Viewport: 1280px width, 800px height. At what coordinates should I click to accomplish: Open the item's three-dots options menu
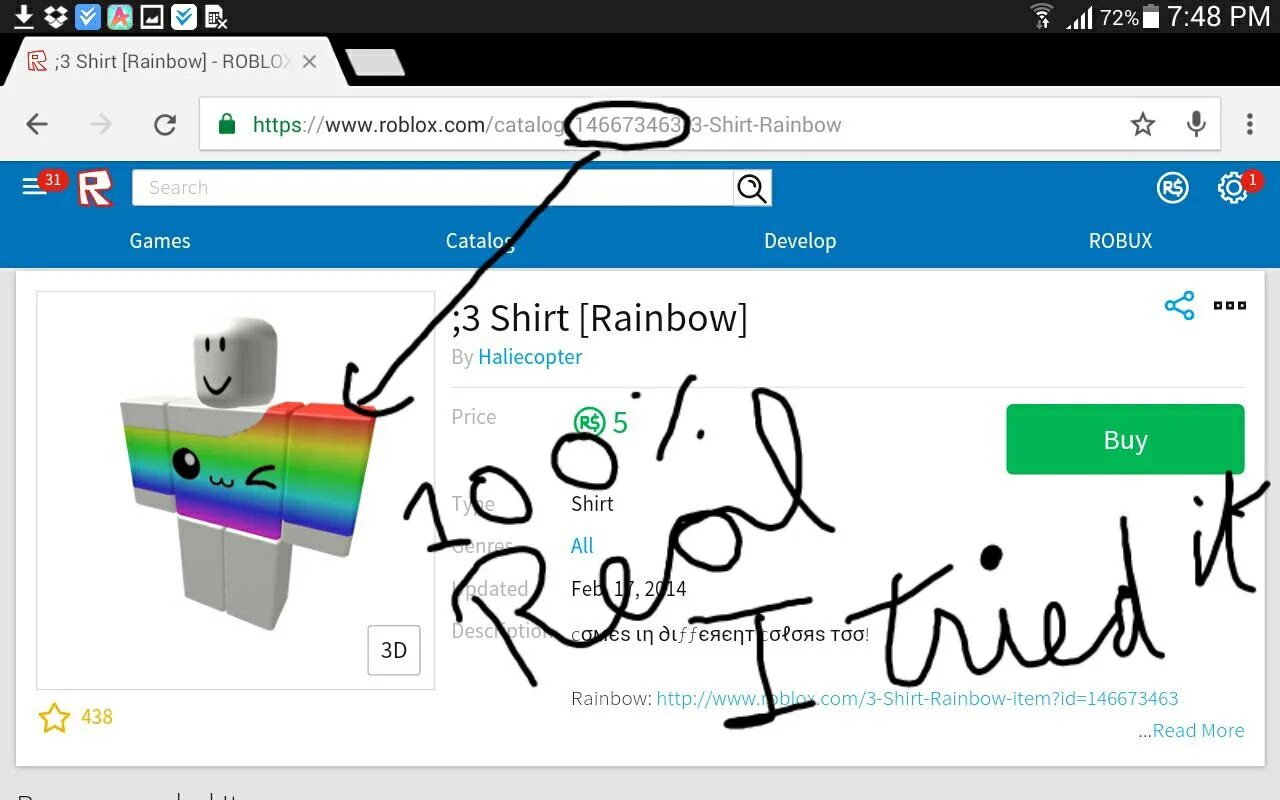pos(1230,306)
